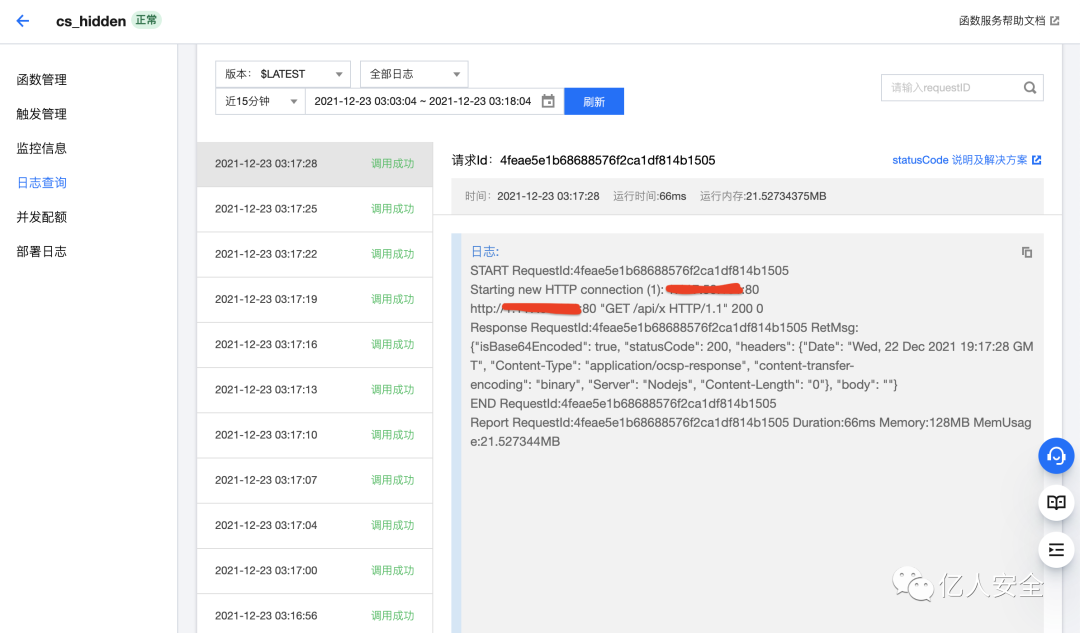Go to 监控信息 in the sidebar

[x=41, y=148]
